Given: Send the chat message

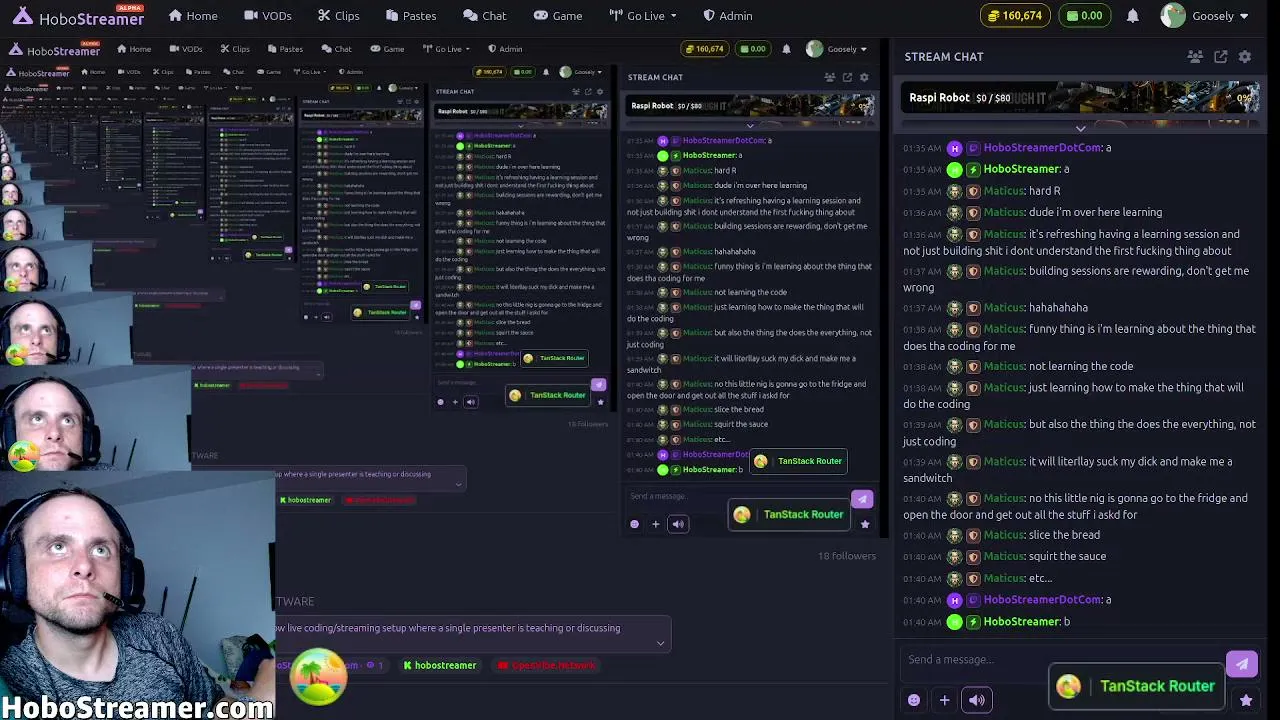Looking at the screenshot, I should (x=1242, y=663).
